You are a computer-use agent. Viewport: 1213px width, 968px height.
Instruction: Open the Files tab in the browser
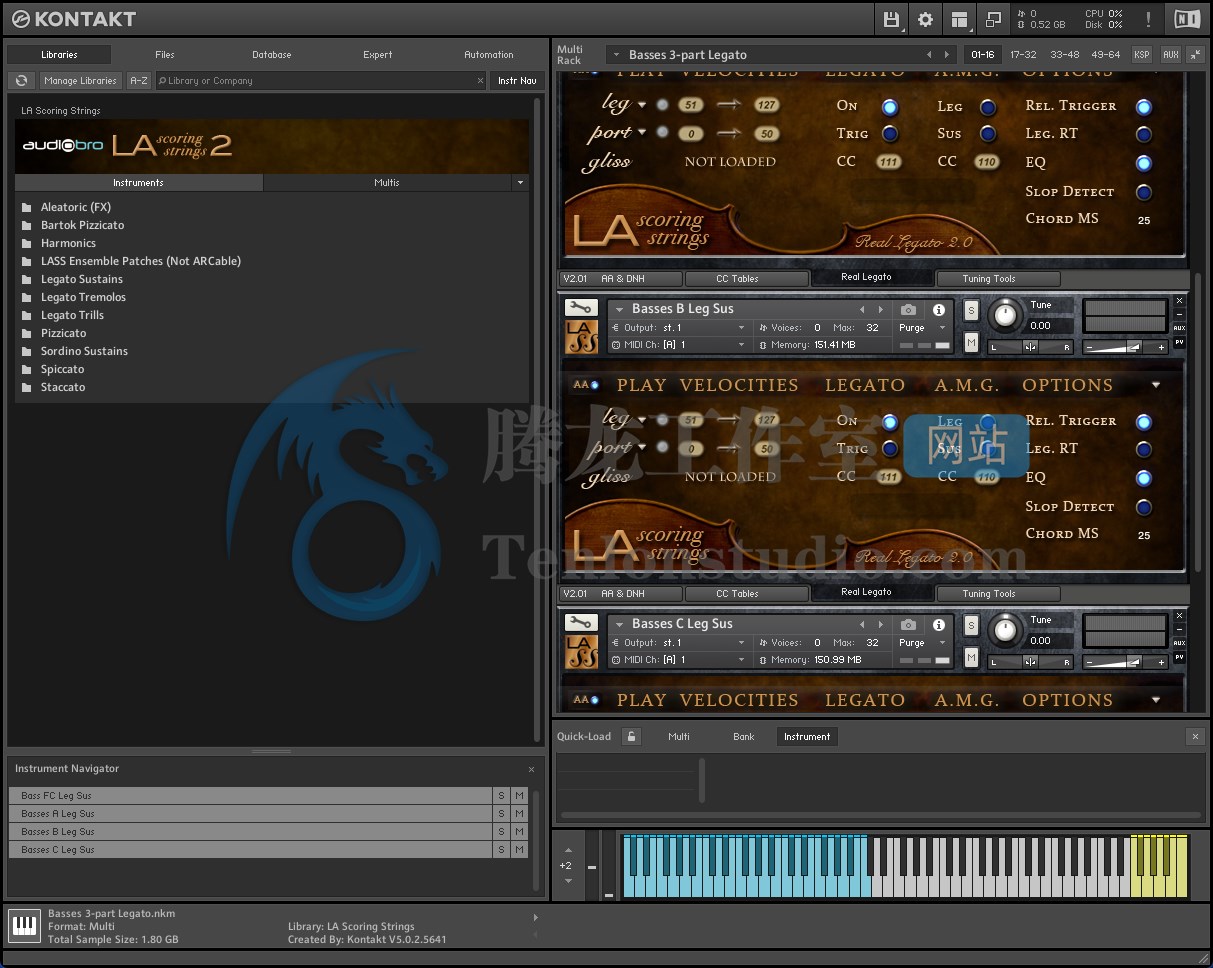tap(163, 55)
